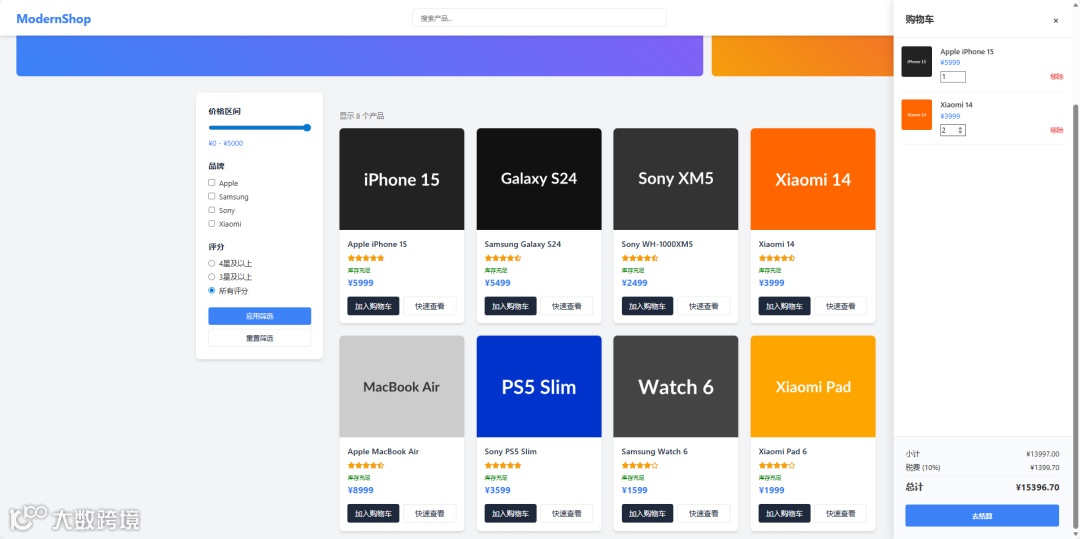The image size is (1080, 539).
Task: Click the 显示 8 个产品 count text
Action: point(362,116)
